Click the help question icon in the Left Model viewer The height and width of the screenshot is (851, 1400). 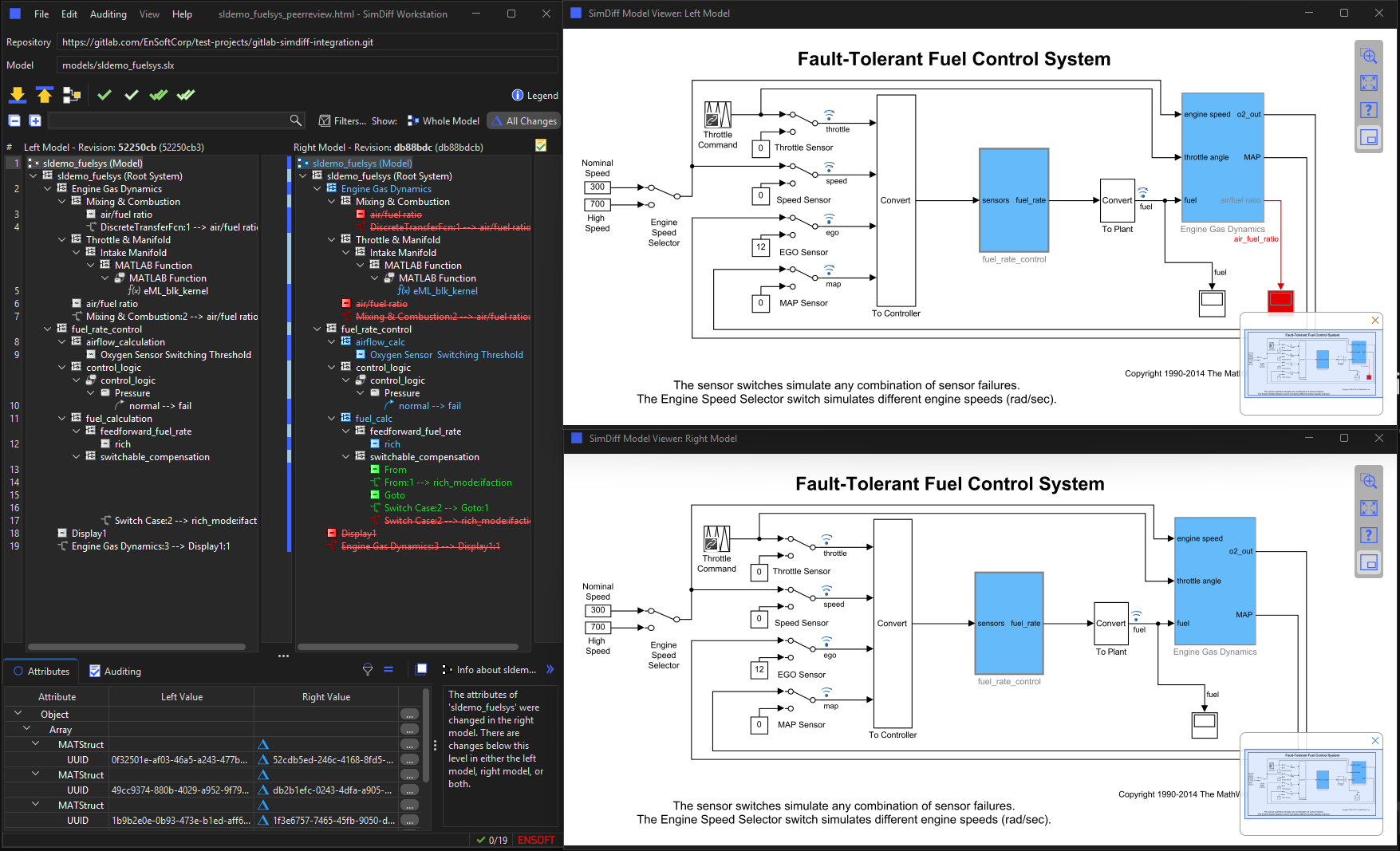pos(1369,110)
